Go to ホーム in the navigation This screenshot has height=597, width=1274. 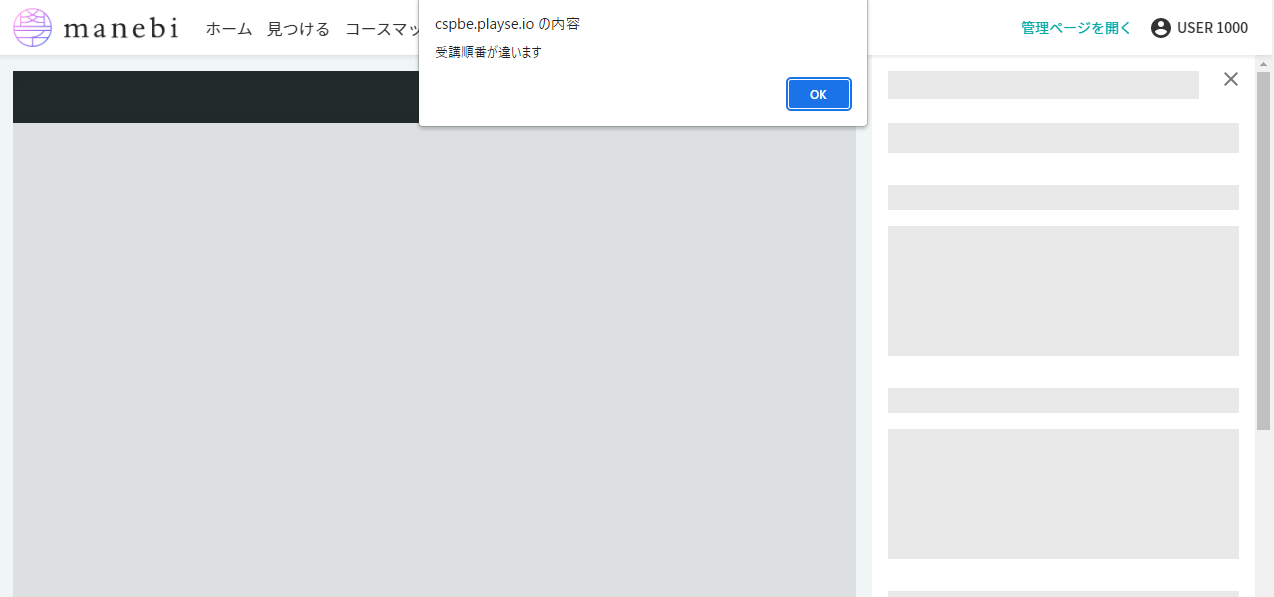[229, 28]
